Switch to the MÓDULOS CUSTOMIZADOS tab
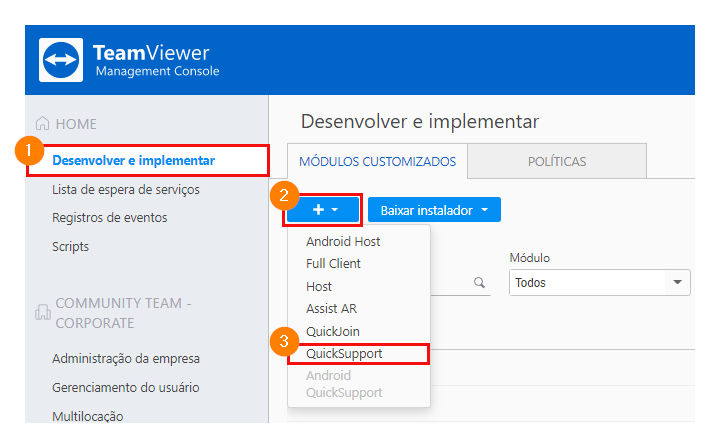This screenshot has height=448, width=720. pos(377,162)
